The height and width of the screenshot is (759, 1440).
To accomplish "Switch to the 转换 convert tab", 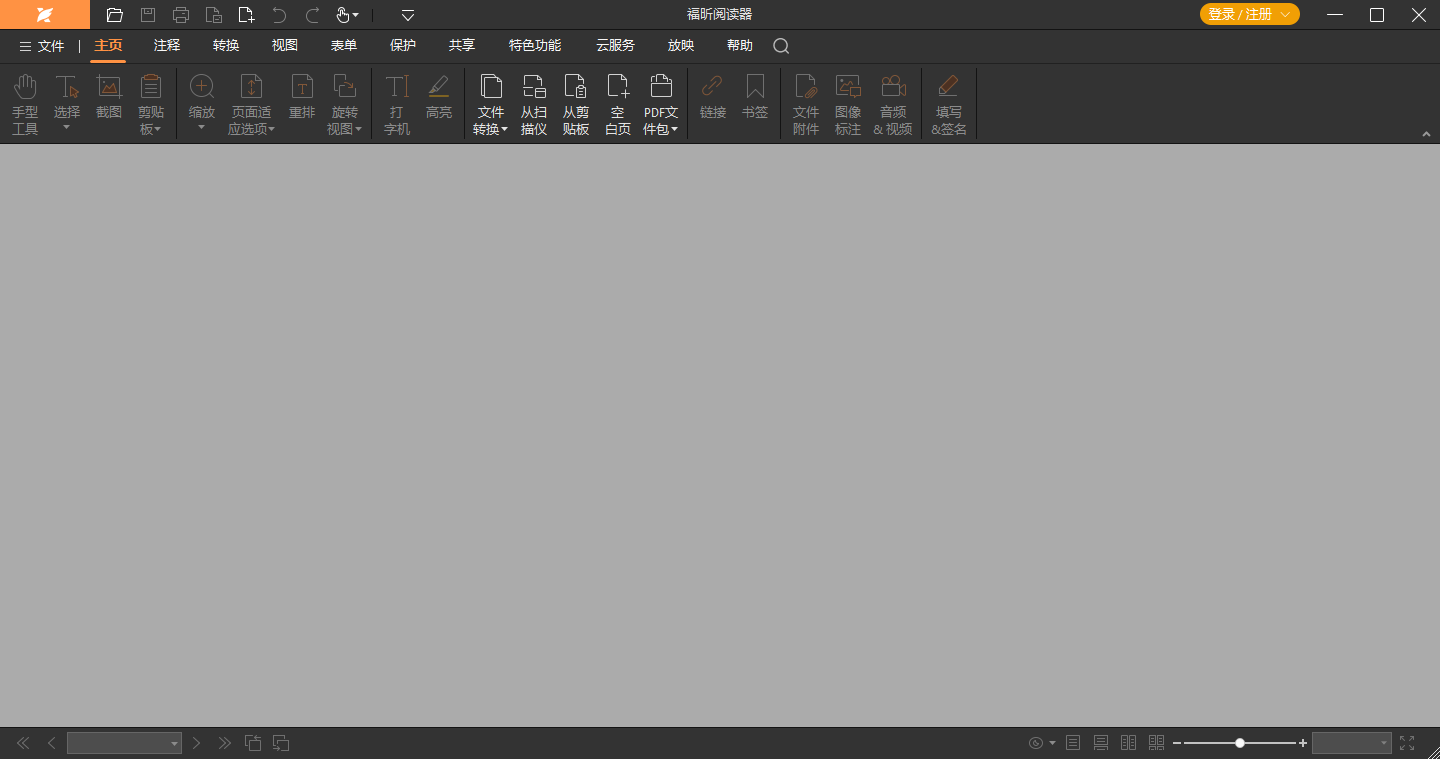I will 226,46.
